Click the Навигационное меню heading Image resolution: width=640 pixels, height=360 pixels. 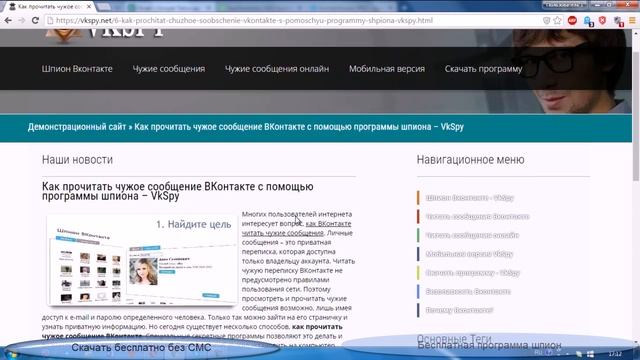470,160
